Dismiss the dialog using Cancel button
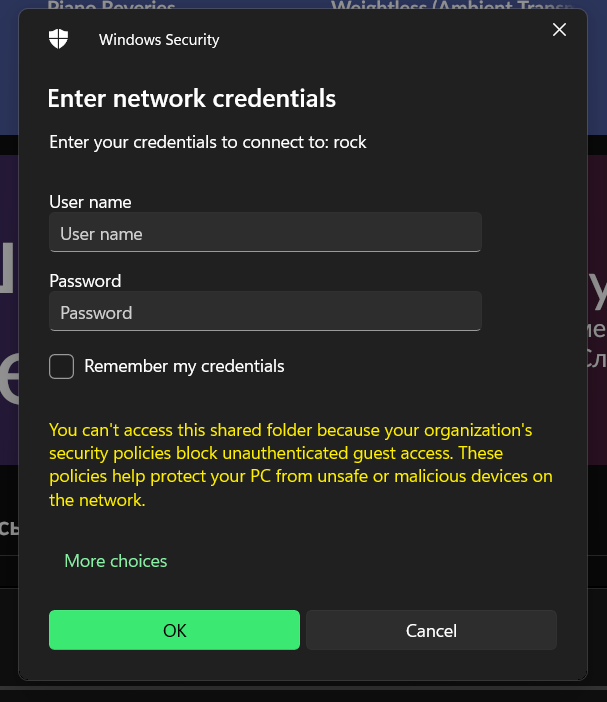This screenshot has width=607, height=702. [x=432, y=630]
